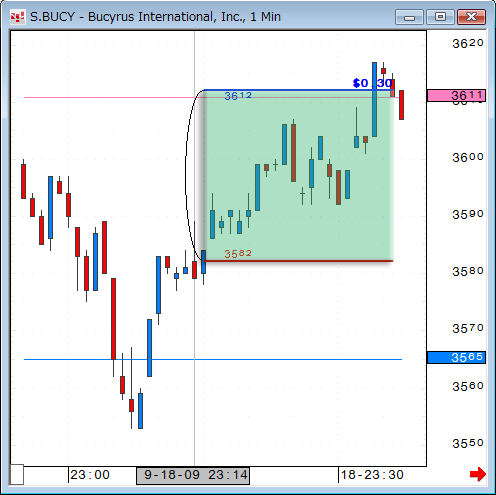Click the red arrow at bottom right

478,474
